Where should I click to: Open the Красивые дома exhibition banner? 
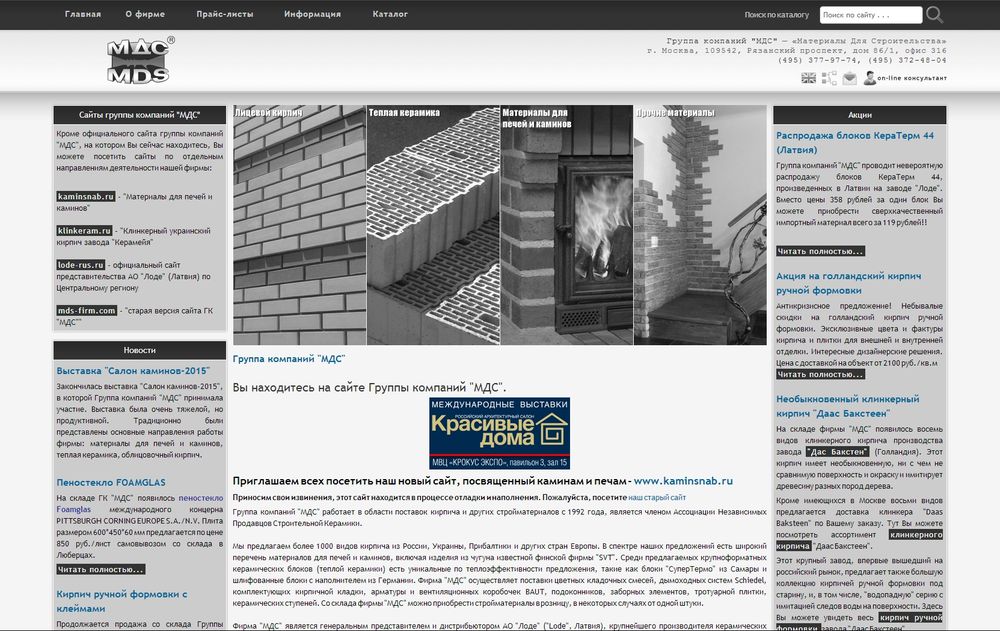pos(499,433)
